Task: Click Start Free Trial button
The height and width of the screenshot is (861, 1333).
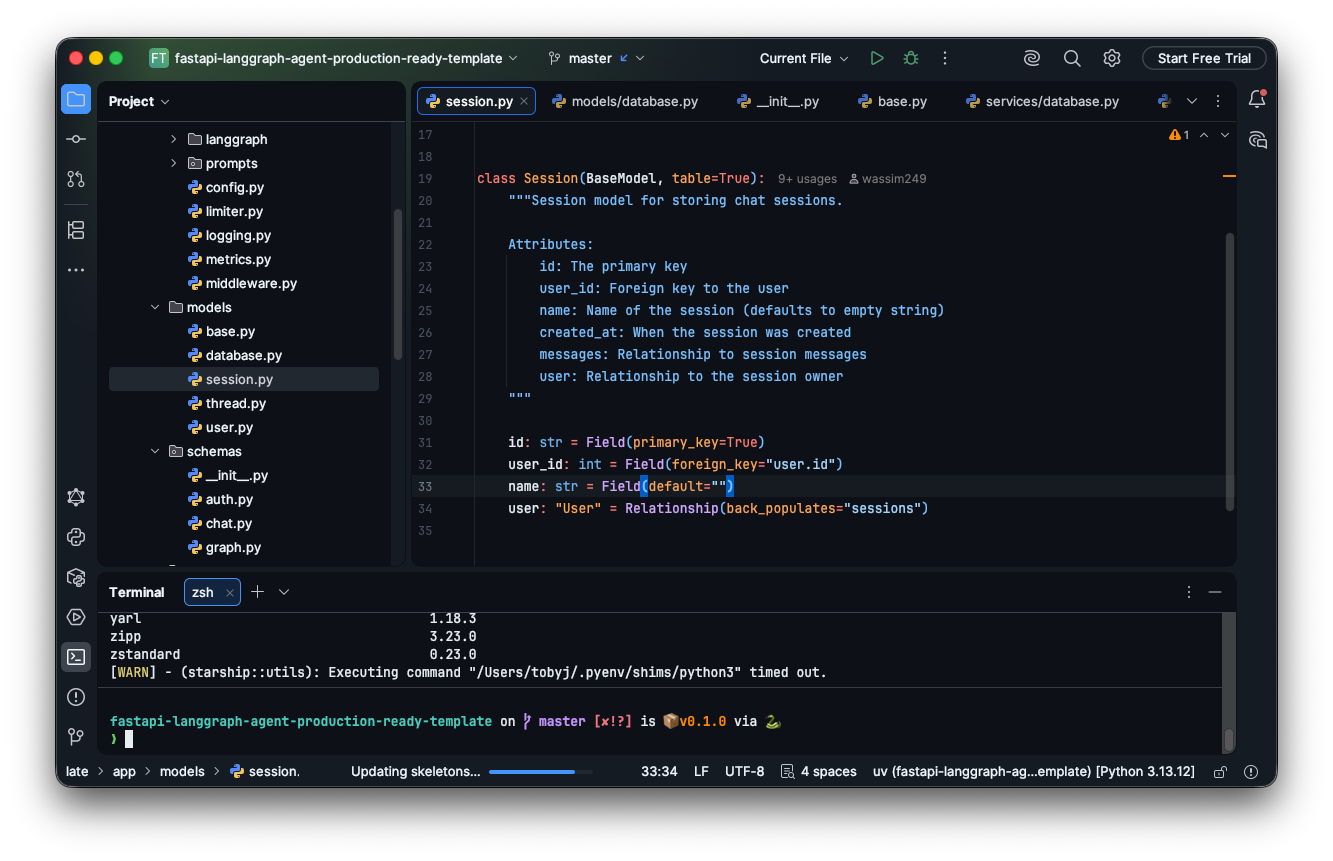Action: pos(1204,58)
